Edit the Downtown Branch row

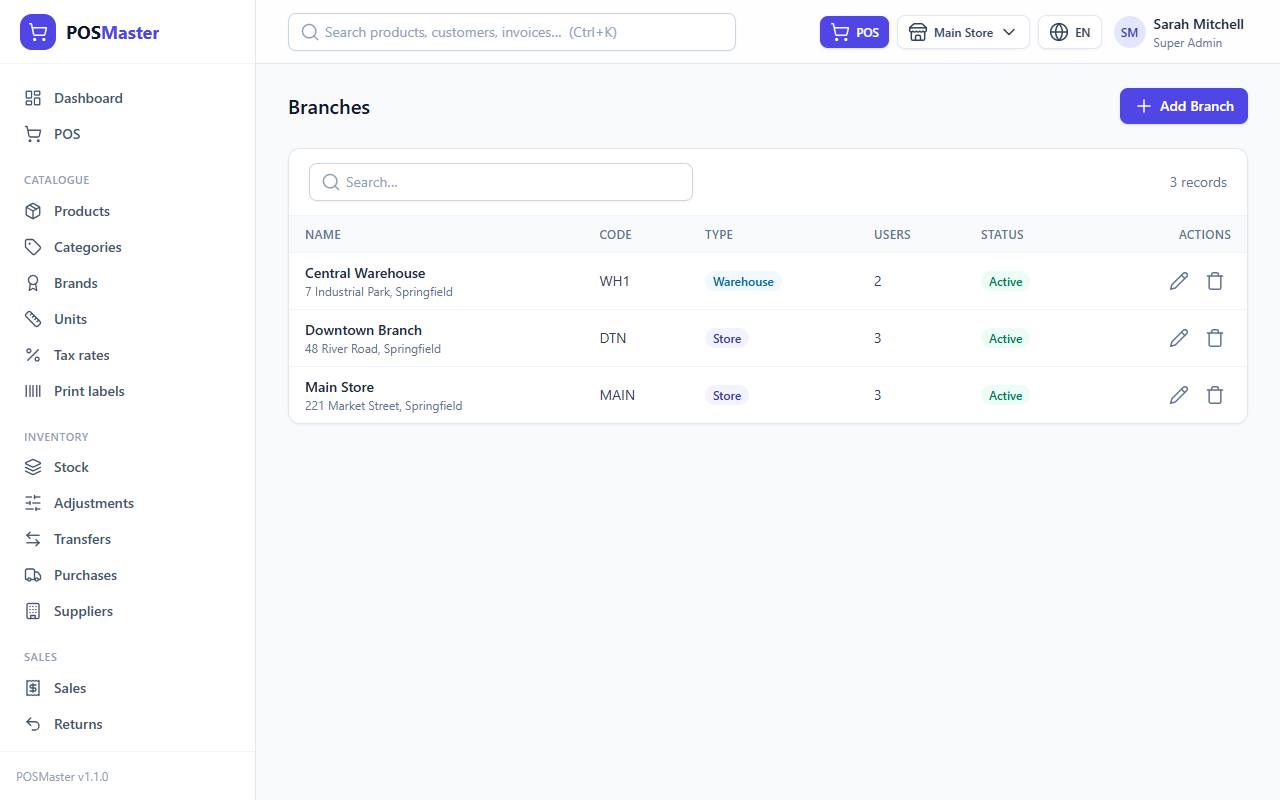click(1179, 338)
